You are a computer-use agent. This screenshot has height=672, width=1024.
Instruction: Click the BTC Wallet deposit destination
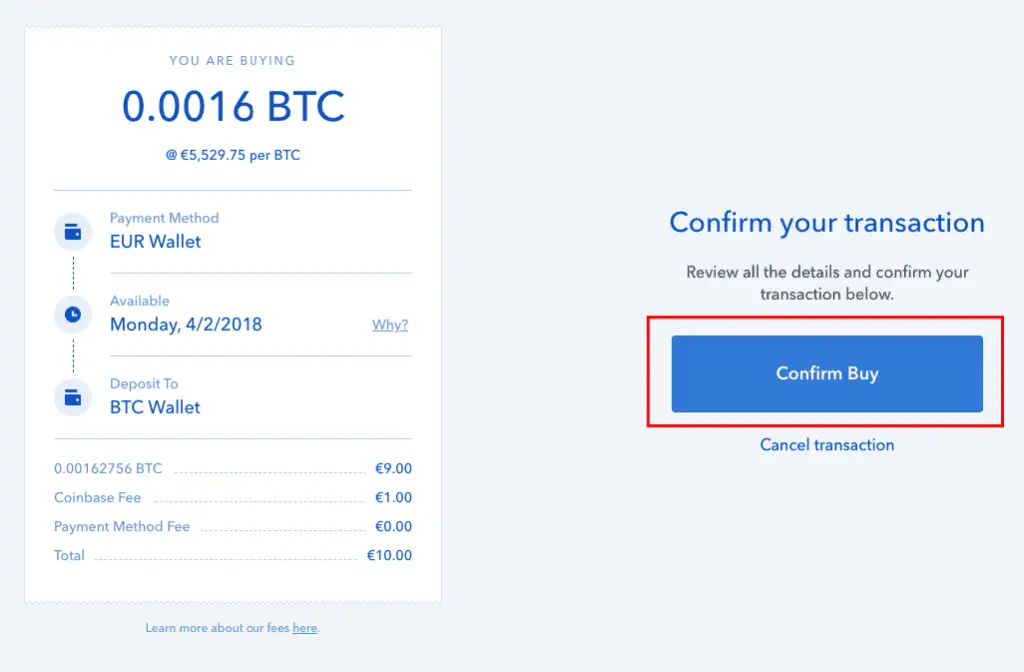(155, 408)
